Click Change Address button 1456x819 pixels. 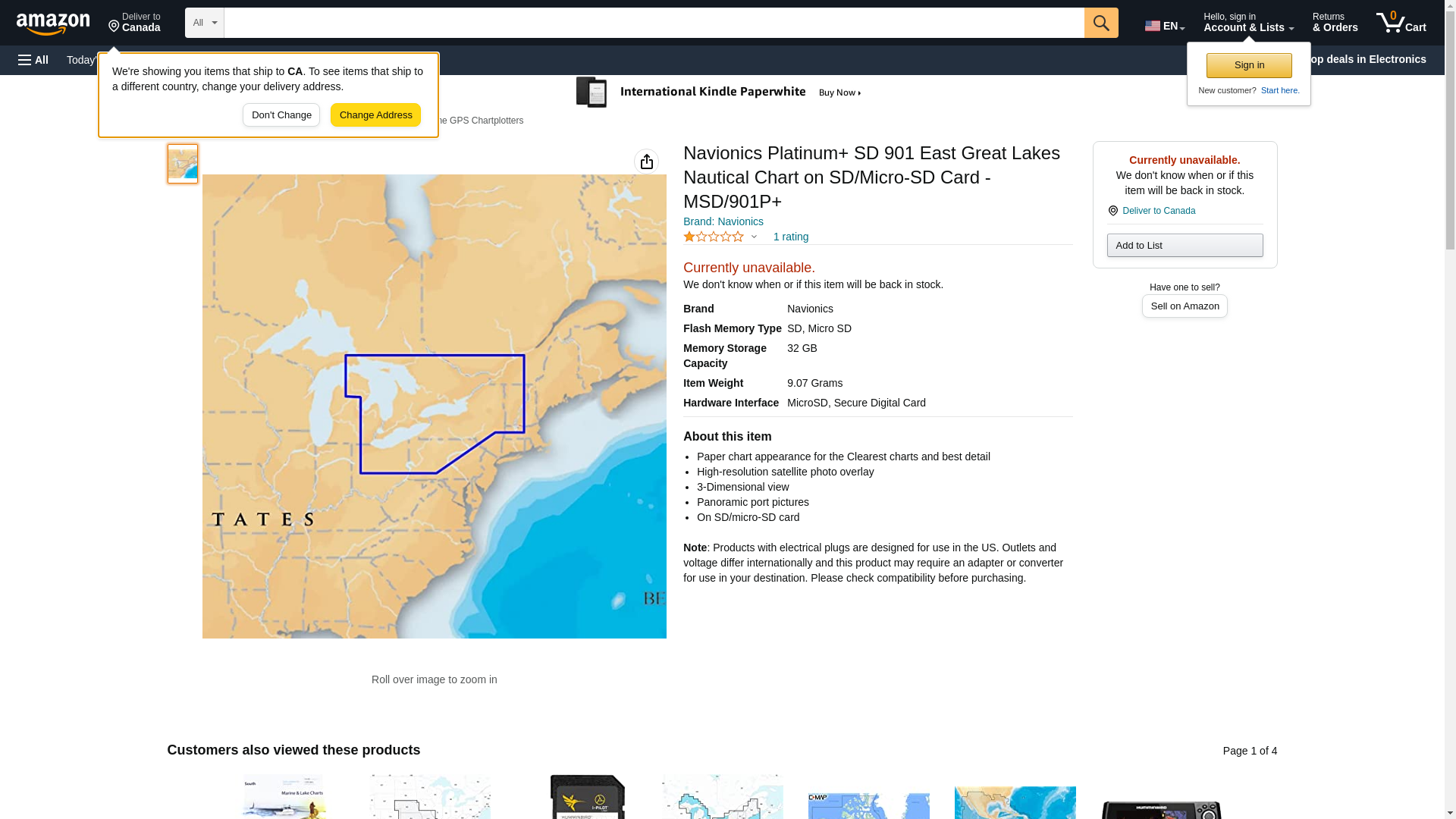pyautogui.click(x=375, y=115)
